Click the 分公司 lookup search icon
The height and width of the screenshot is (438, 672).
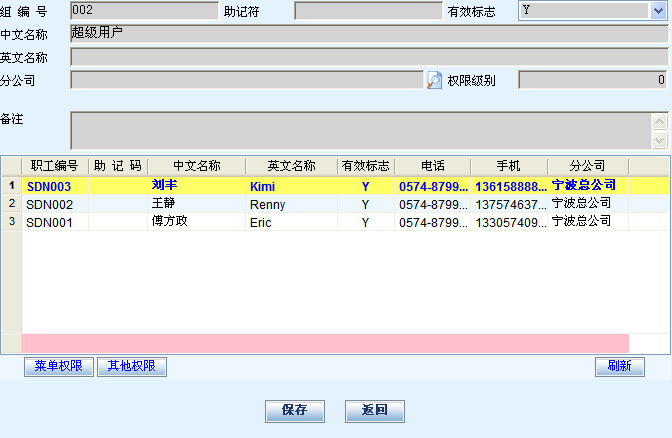tap(434, 80)
